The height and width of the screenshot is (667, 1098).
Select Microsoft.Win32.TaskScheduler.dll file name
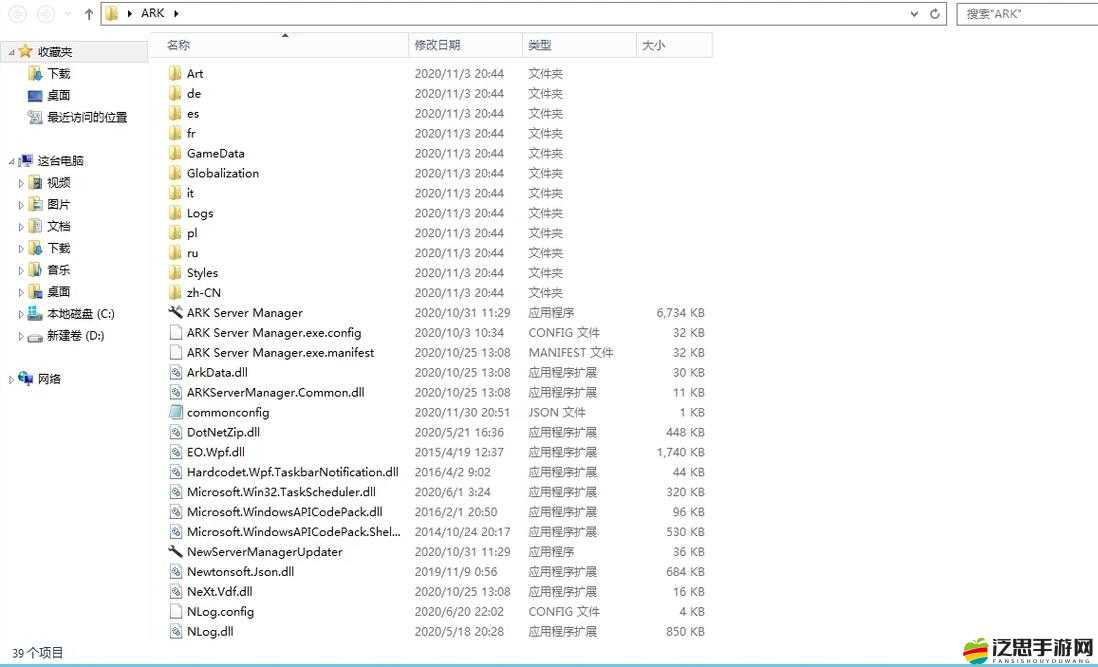[x=281, y=492]
